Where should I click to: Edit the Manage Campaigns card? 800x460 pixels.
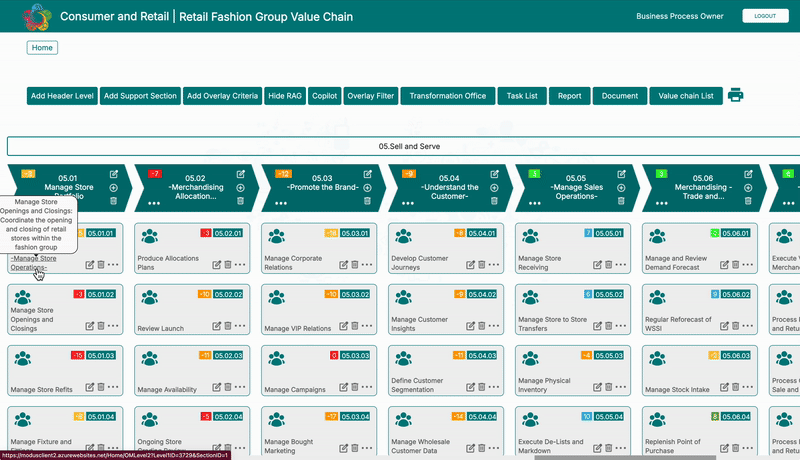(344, 387)
